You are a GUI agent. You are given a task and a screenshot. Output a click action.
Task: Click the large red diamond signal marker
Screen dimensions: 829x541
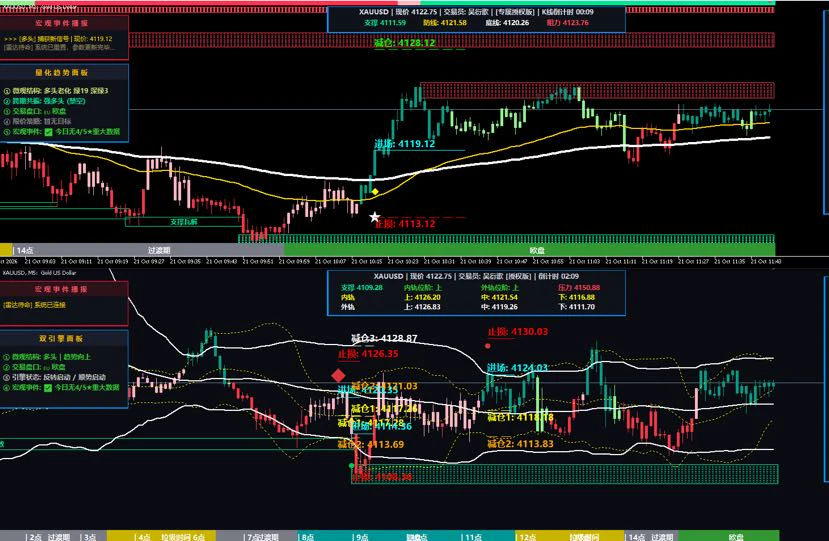[x=338, y=375]
